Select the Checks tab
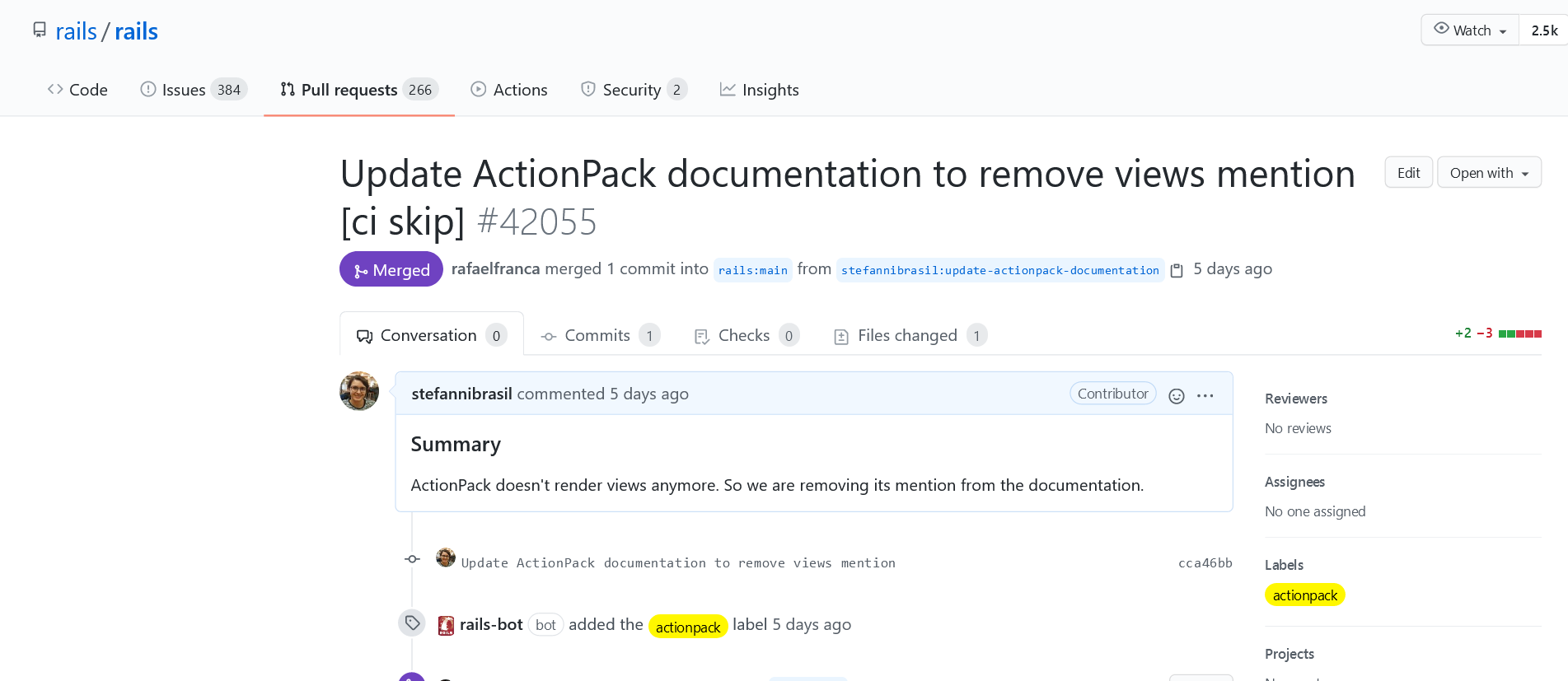Image resolution: width=1568 pixels, height=681 pixels. pos(747,335)
